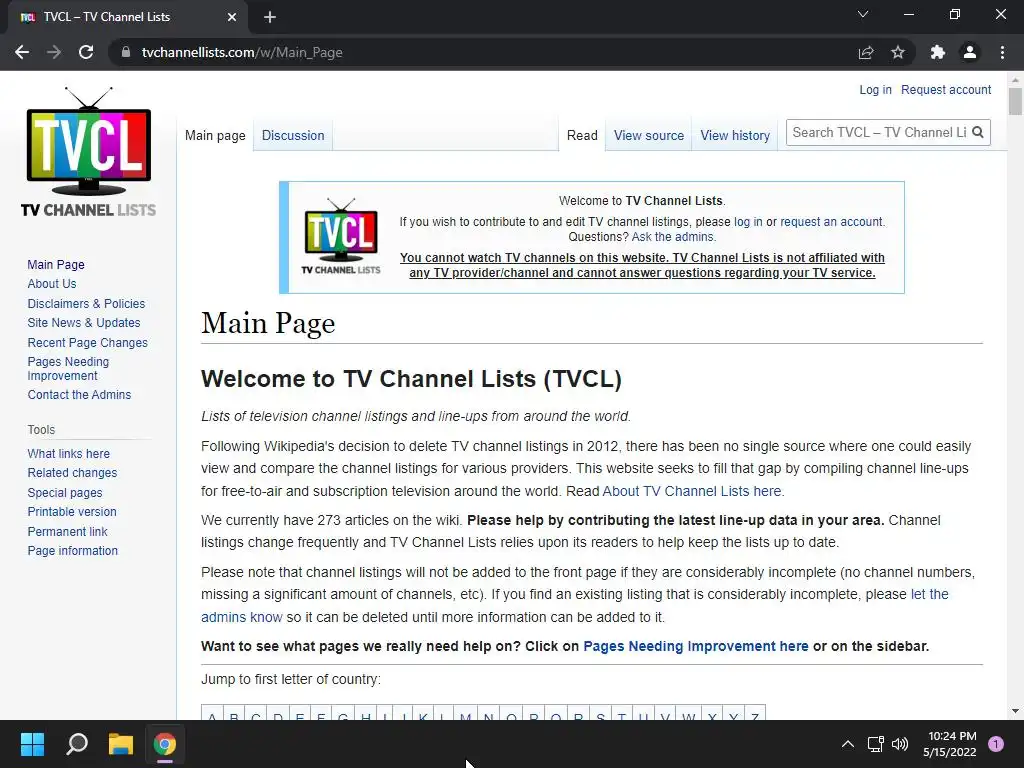
Task: Open the notification badge in taskbar
Action: coord(996,744)
